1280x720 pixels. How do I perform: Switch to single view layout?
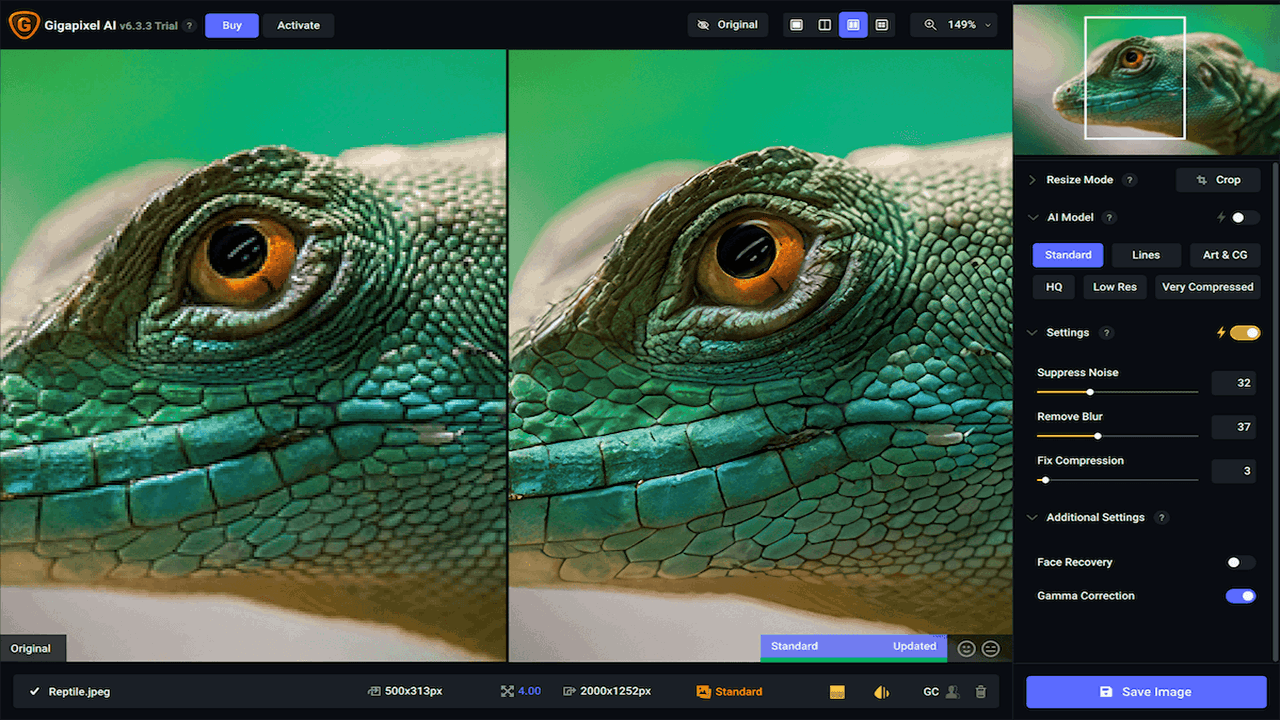[x=797, y=25]
